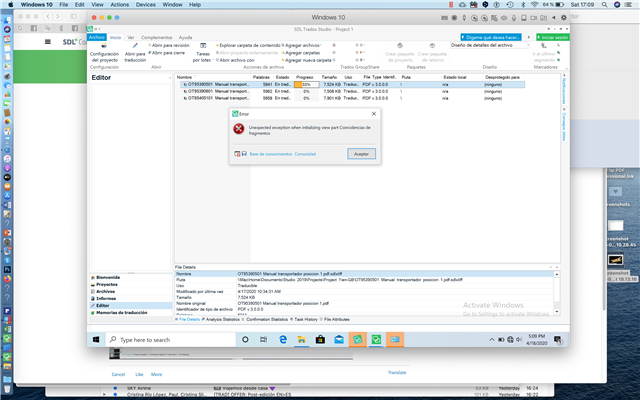Click the 33% progress bar
Image resolution: width=640 pixels, height=400 pixels.
coord(306,84)
